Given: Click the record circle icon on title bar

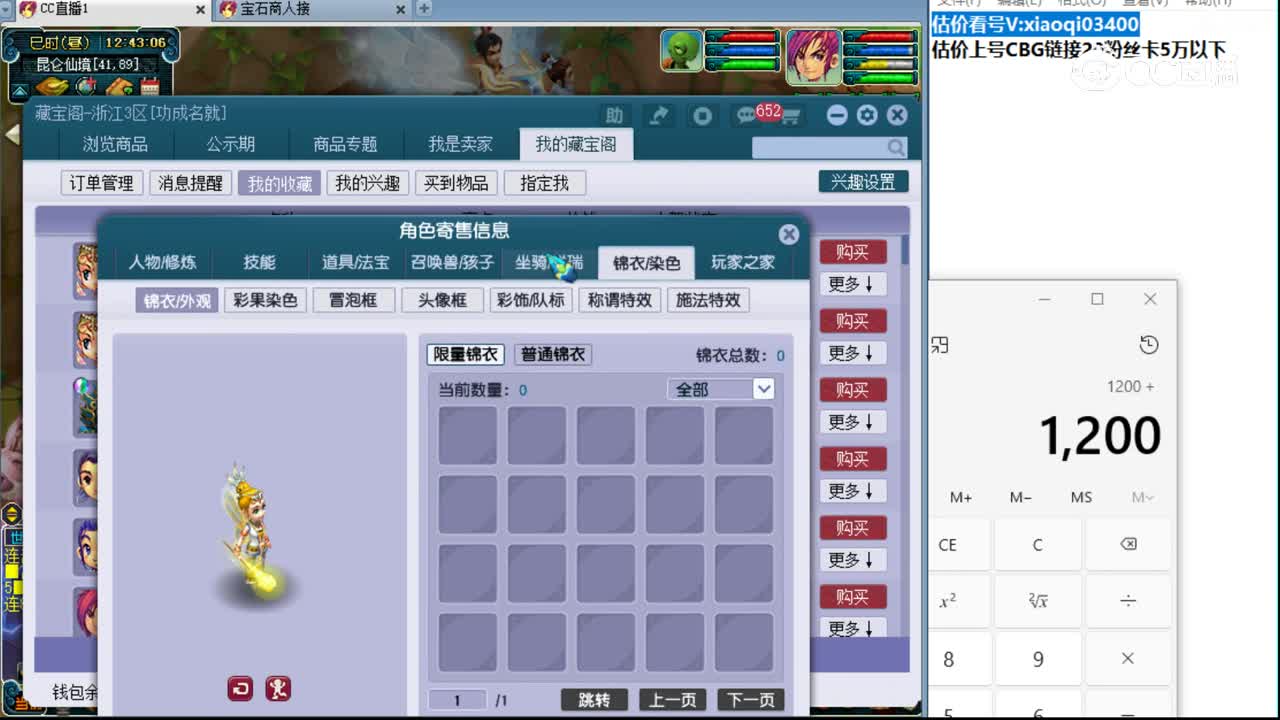Looking at the screenshot, I should click(x=702, y=116).
